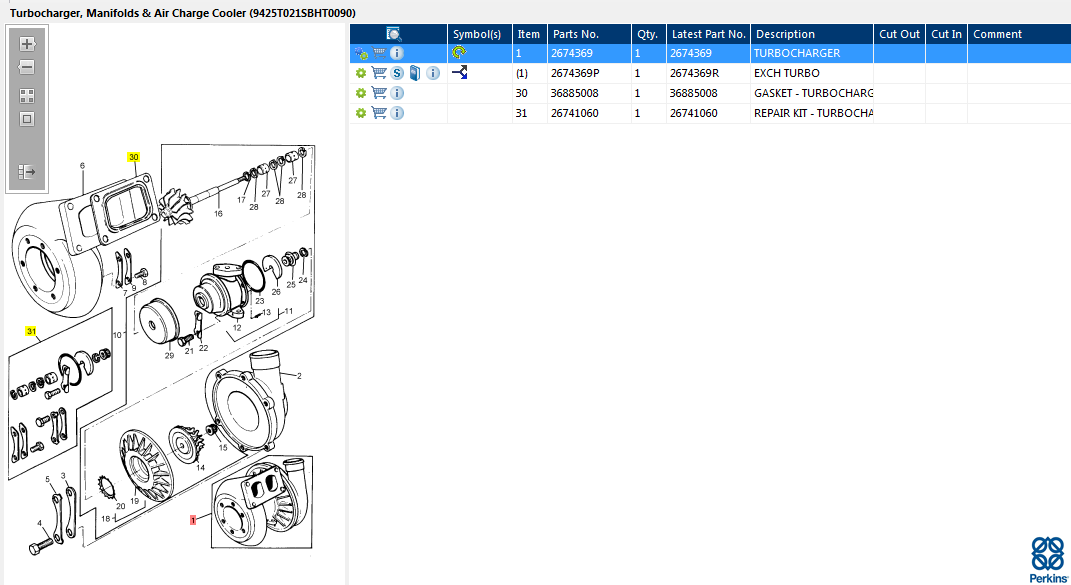The height and width of the screenshot is (585, 1071).
Task: Open the book icon in EXCH TURBO row
Action: tap(415, 73)
